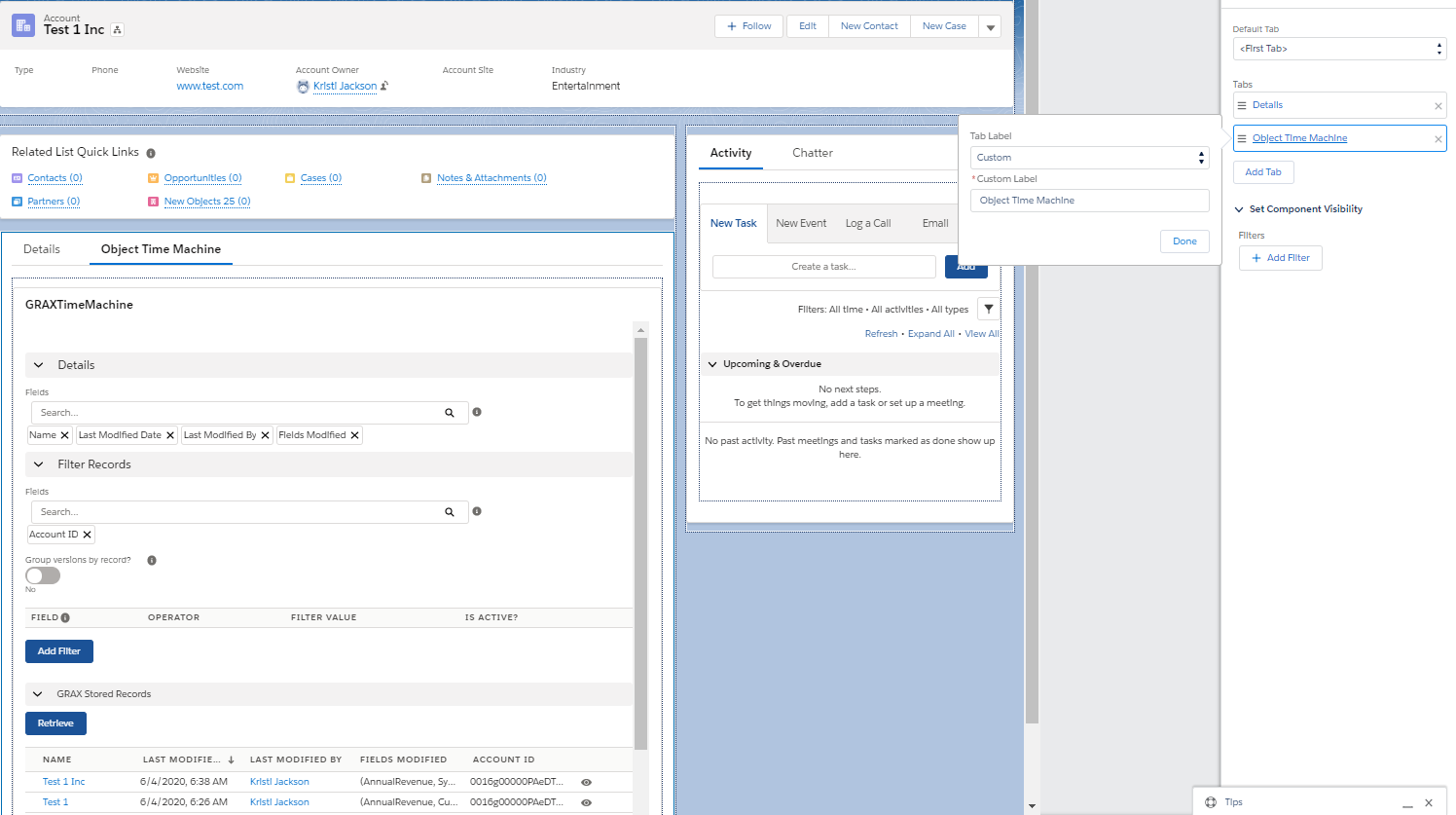
Task: Click info icon beside Related List Quick Links
Action: [151, 153]
